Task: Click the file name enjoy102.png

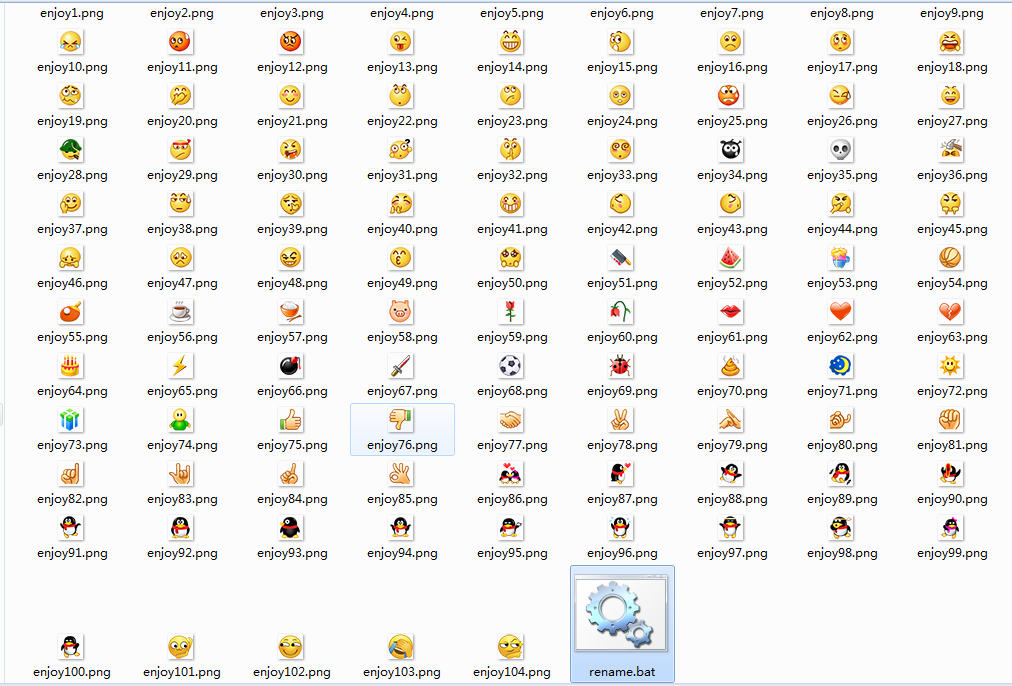Action: (x=292, y=672)
